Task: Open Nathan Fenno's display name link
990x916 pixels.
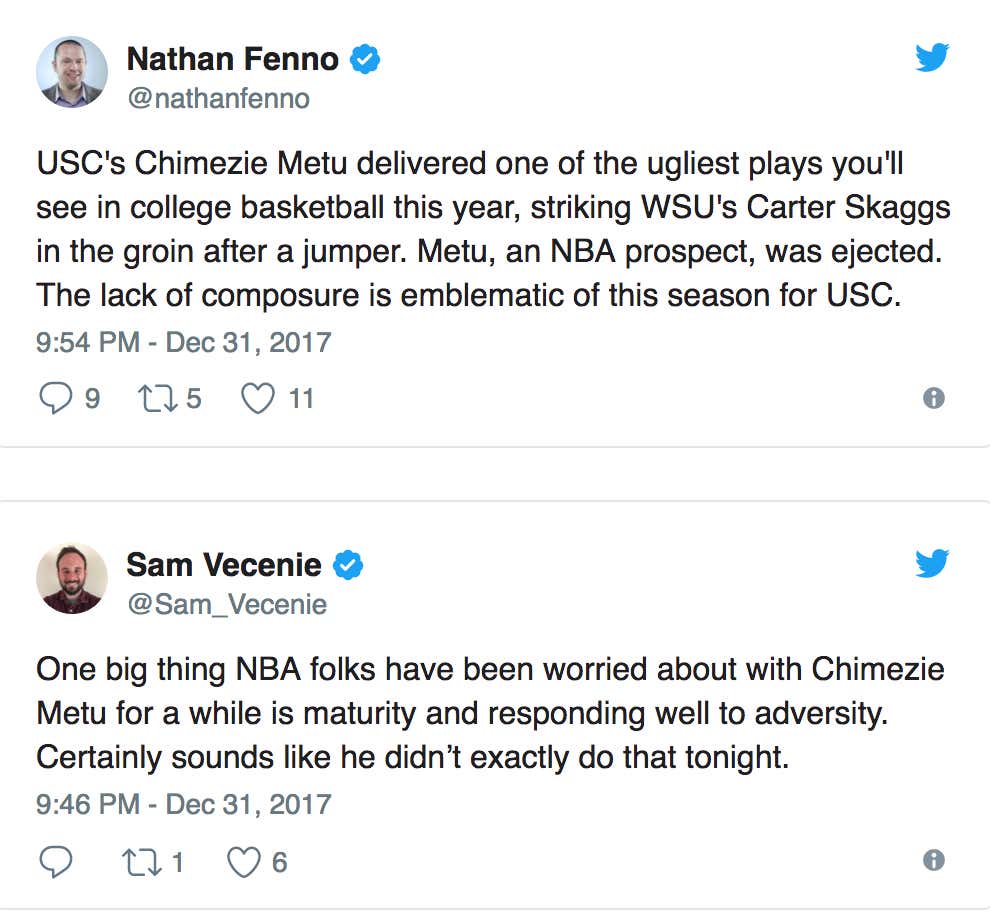Action: click(232, 60)
